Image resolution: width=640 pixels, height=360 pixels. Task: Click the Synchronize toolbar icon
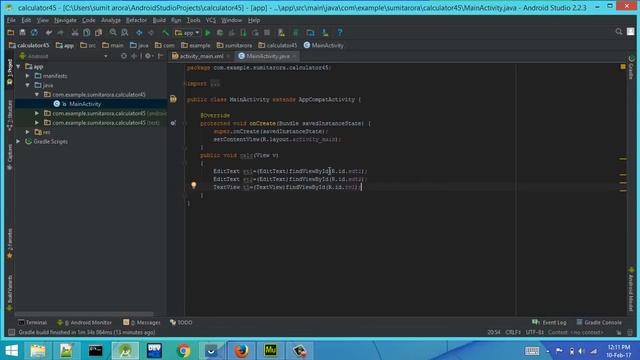[x=34, y=33]
